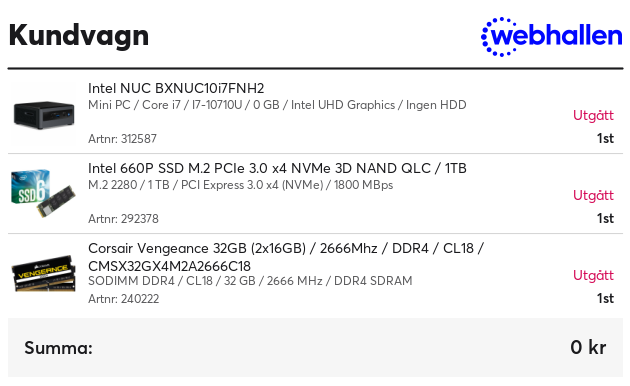Viewport: 630px width, 386px height.
Task: Click the 0 kr total amount
Action: point(588,347)
